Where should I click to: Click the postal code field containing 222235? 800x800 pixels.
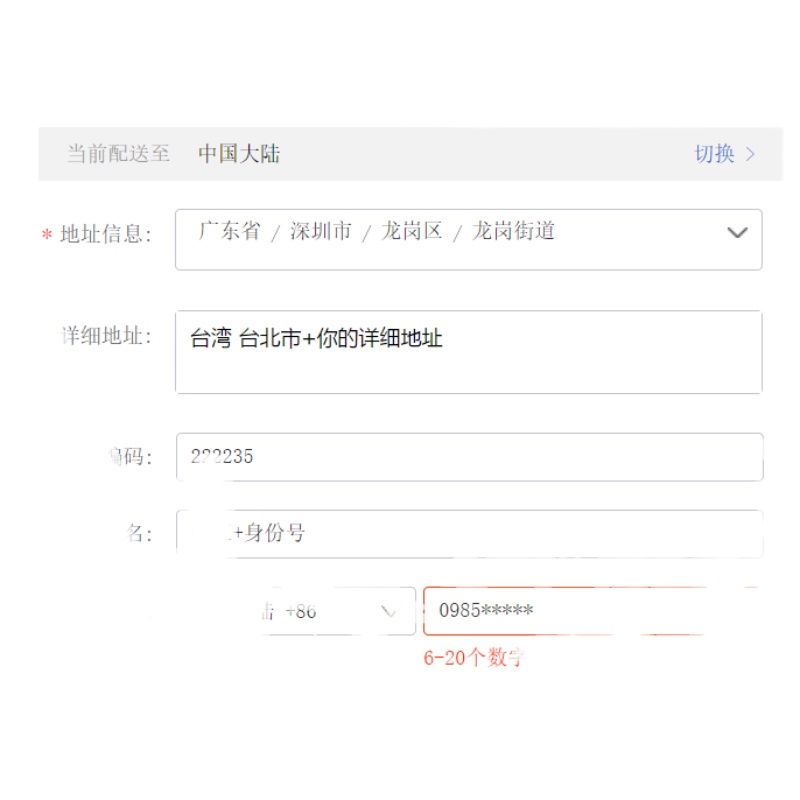tap(468, 457)
